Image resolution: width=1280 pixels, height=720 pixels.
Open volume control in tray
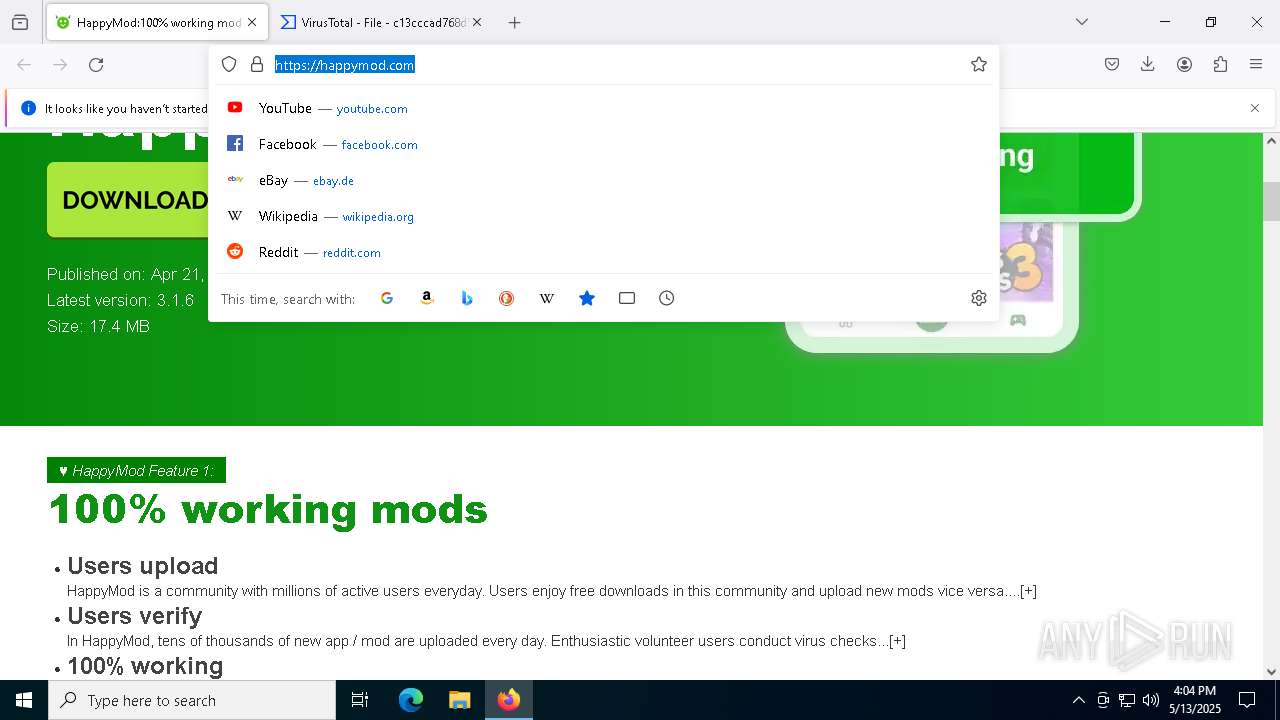click(1151, 700)
